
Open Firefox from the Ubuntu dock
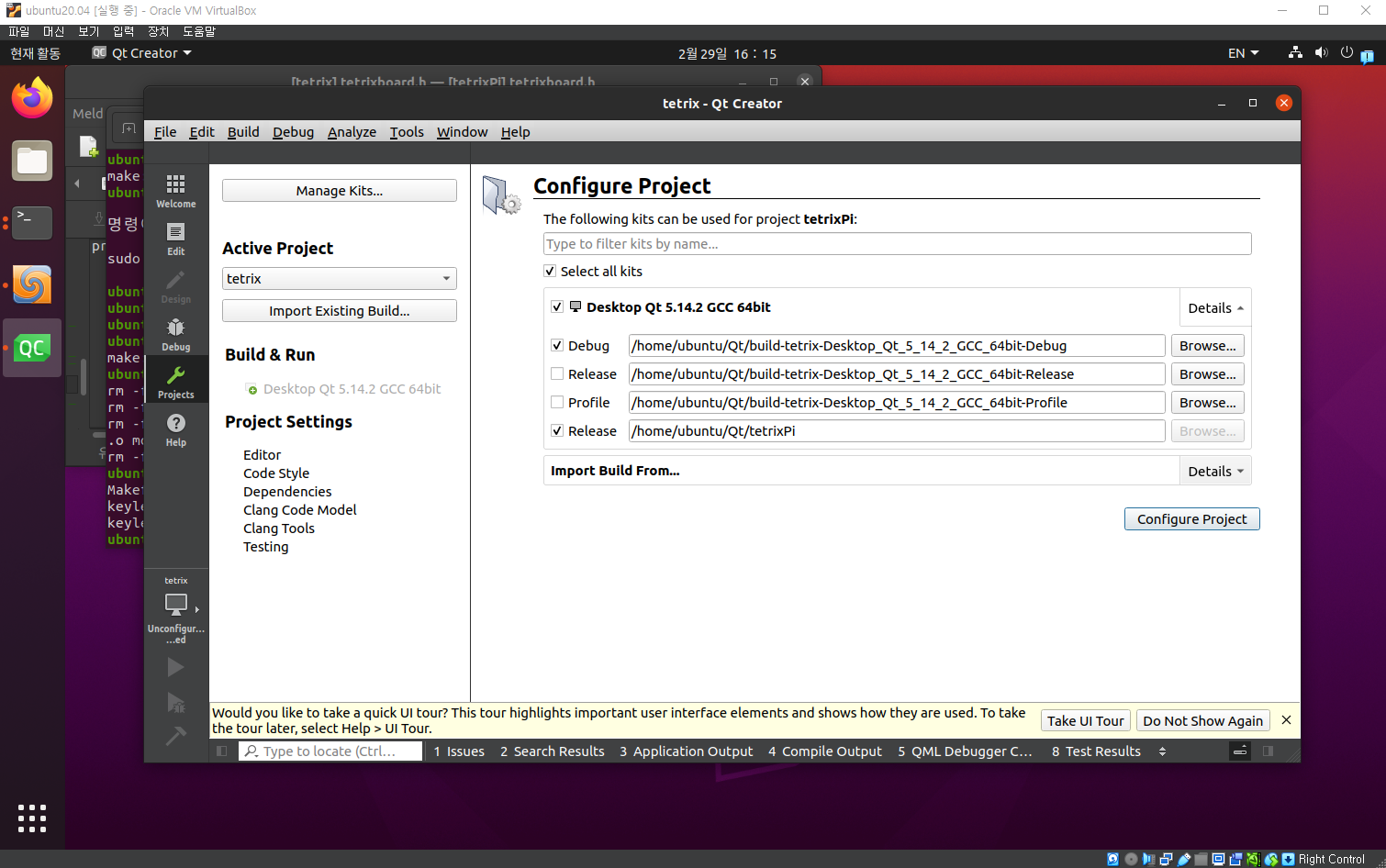pyautogui.click(x=32, y=98)
